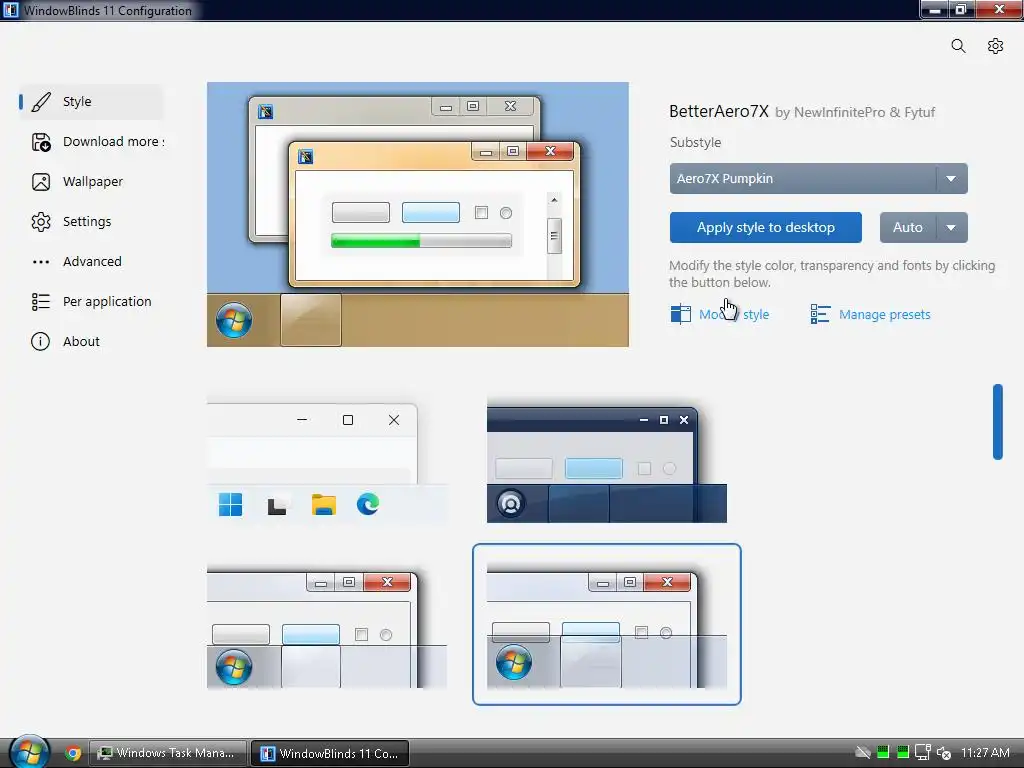The height and width of the screenshot is (768, 1024).
Task: Click the crossed-out cloud tray icon
Action: pyautogui.click(x=863, y=753)
